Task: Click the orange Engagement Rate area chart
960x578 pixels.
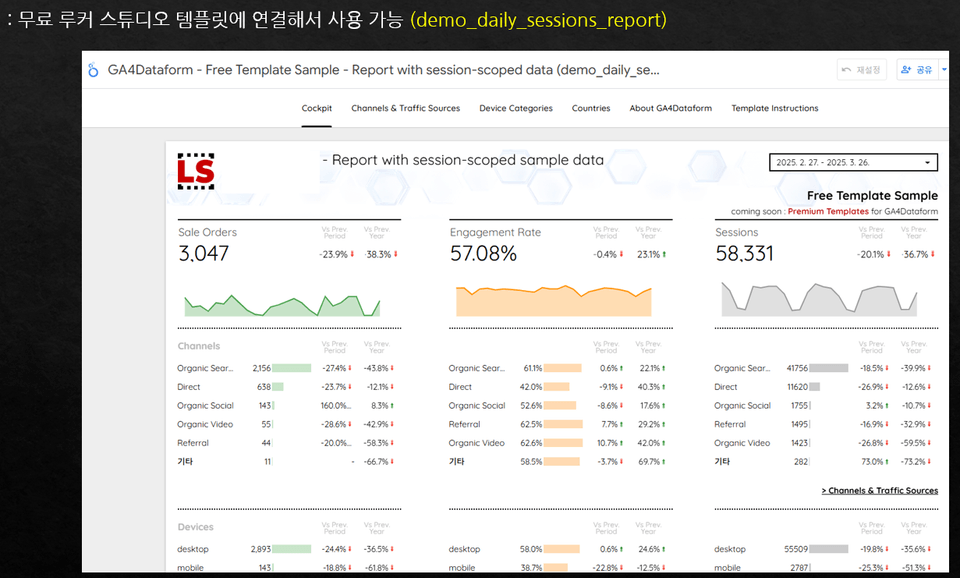Action: (553, 300)
